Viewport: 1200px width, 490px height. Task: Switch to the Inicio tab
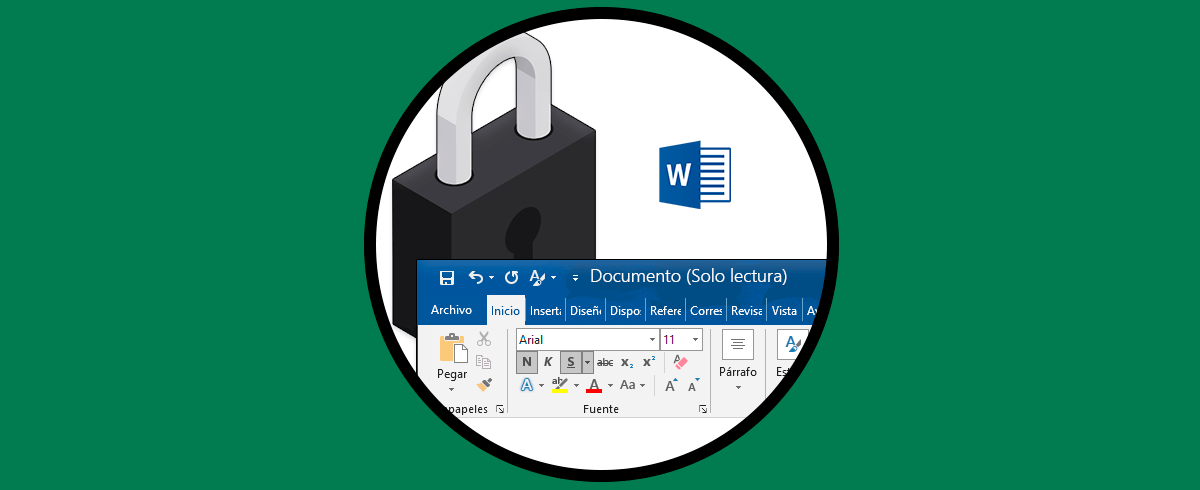[505, 310]
